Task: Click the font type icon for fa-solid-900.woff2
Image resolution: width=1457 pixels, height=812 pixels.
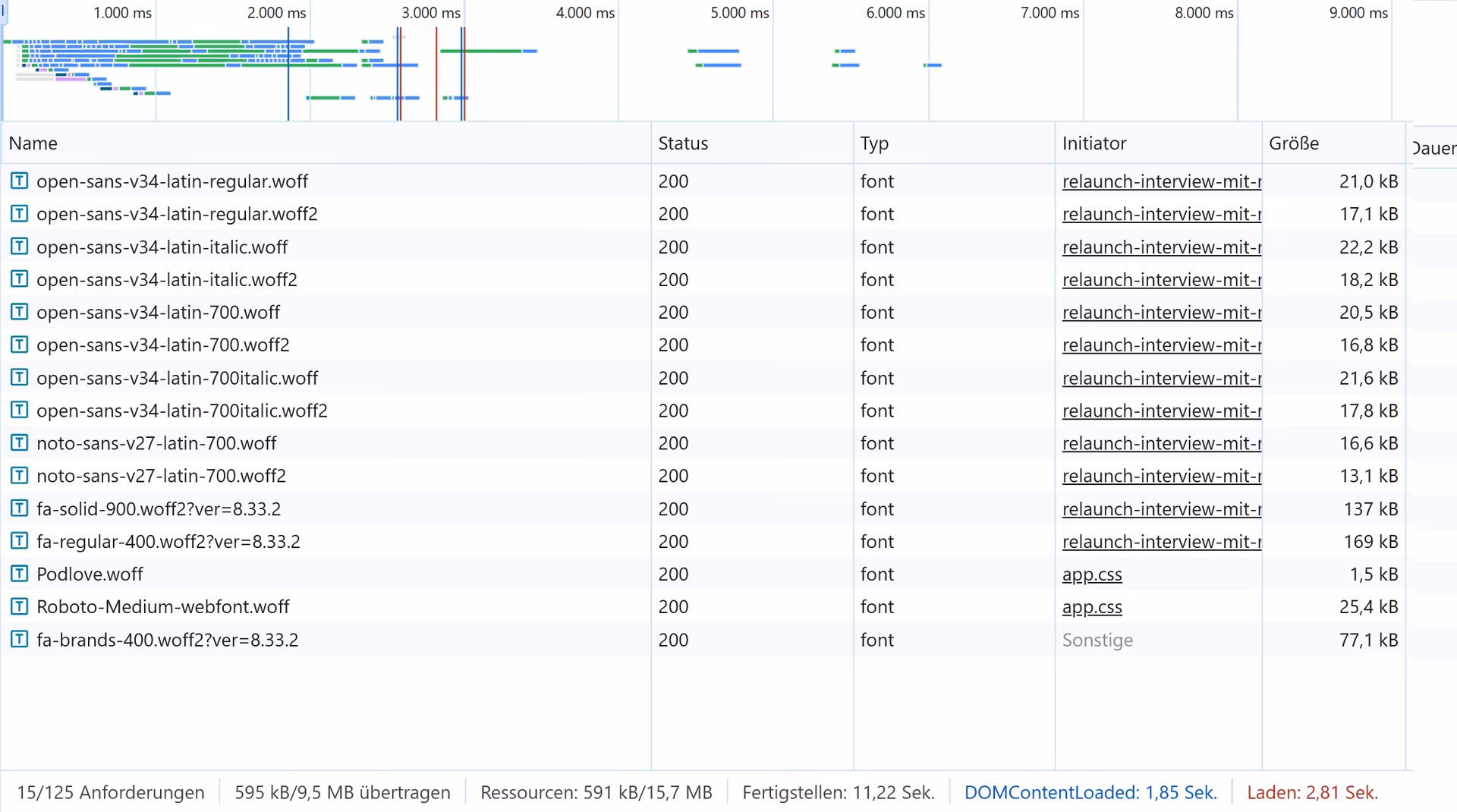Action: pyautogui.click(x=18, y=508)
